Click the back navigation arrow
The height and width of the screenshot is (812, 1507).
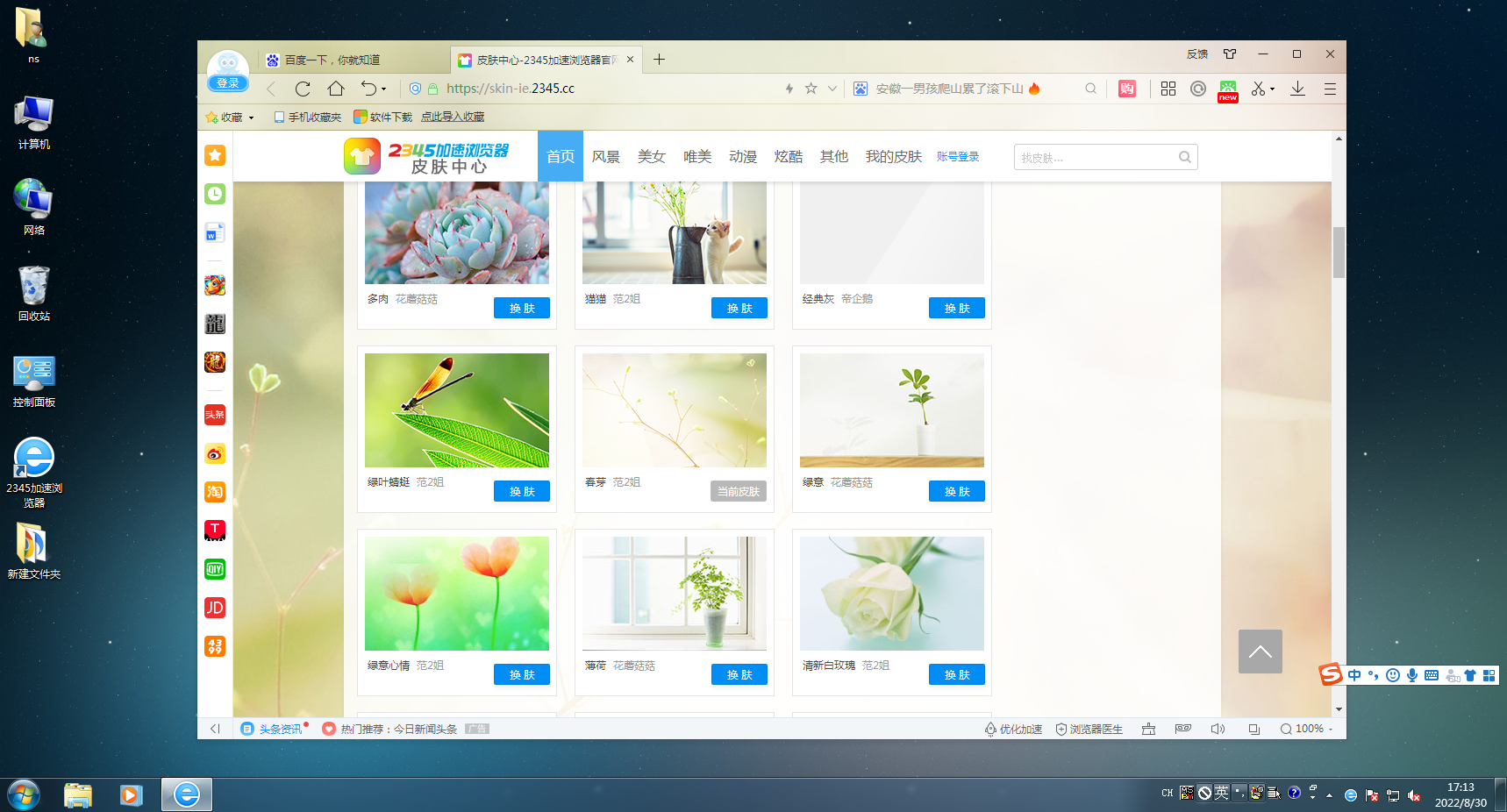tap(271, 89)
